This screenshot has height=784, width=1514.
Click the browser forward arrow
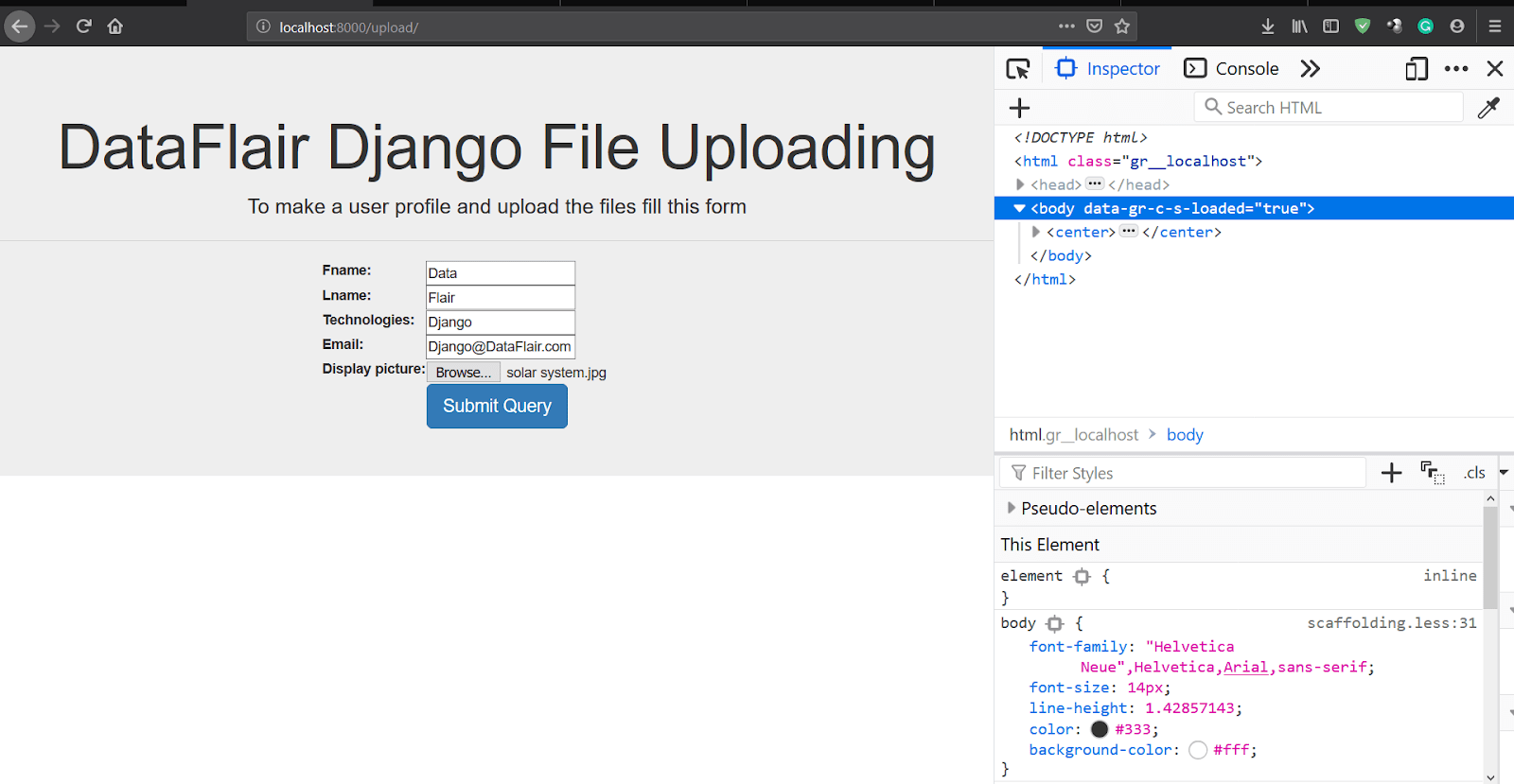coord(52,26)
